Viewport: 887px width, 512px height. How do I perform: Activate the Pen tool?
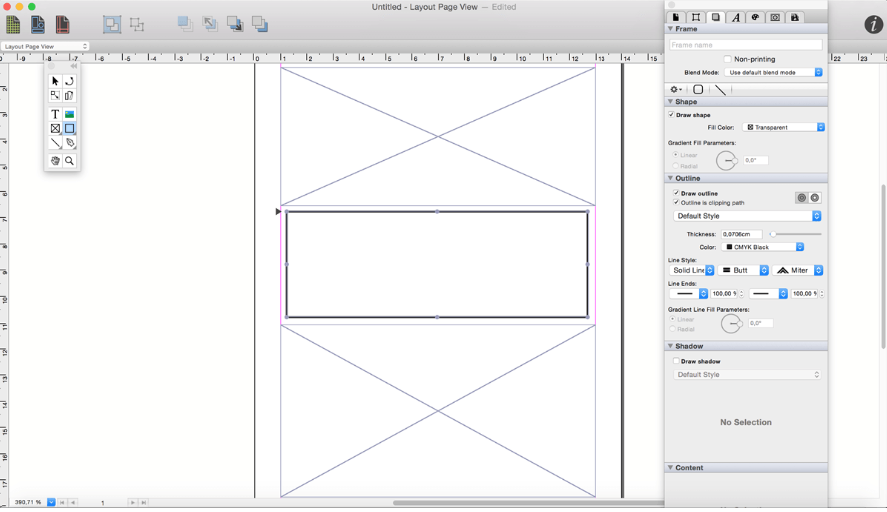point(69,143)
